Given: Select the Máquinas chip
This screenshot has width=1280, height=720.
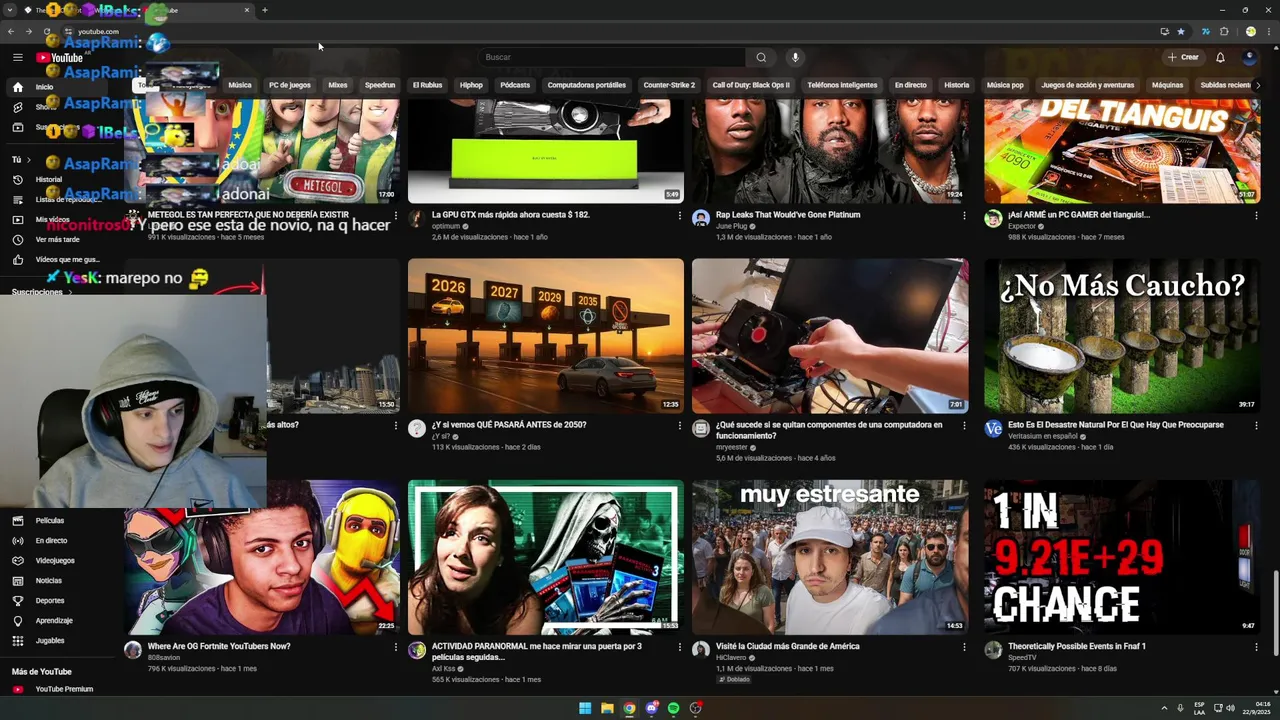Looking at the screenshot, I should pyautogui.click(x=1167, y=85).
